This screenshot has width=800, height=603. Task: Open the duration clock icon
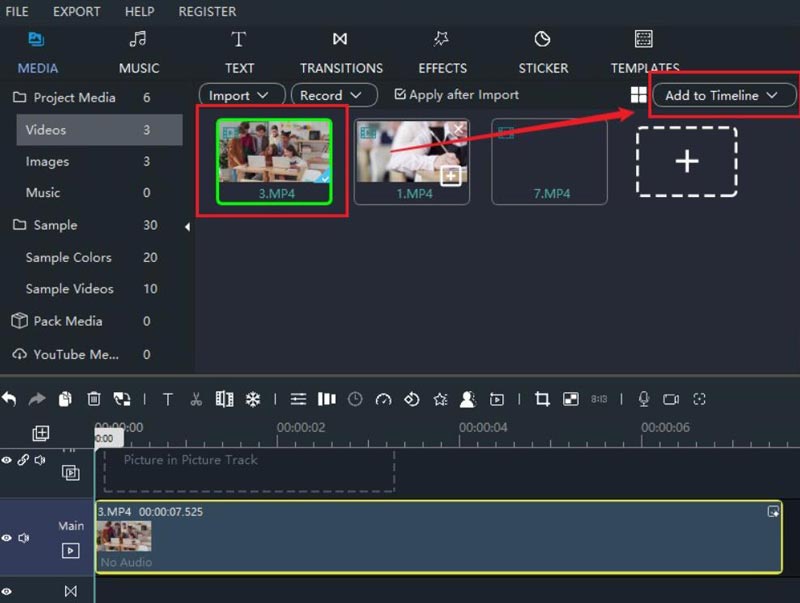355,399
